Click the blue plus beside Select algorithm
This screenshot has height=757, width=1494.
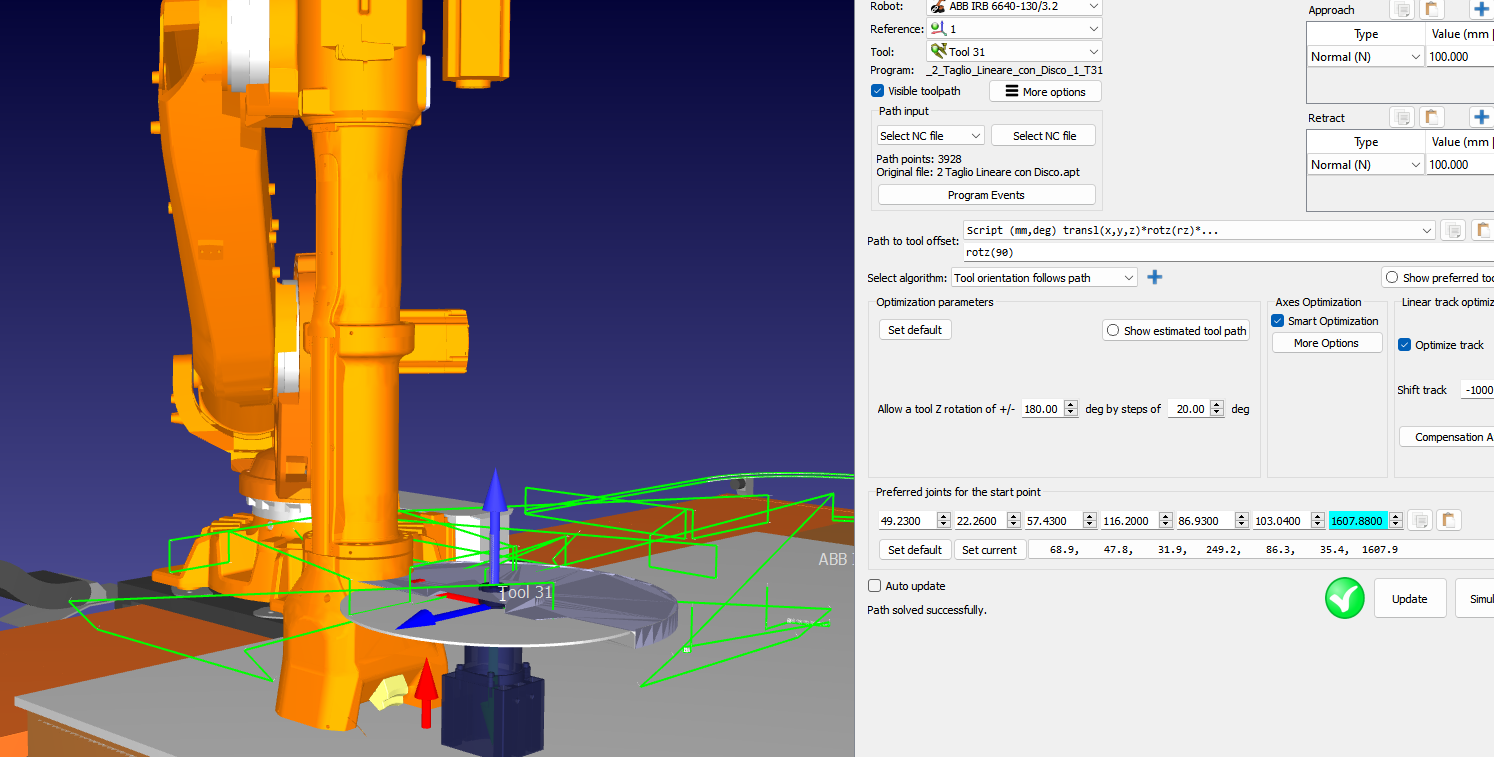coord(1155,277)
